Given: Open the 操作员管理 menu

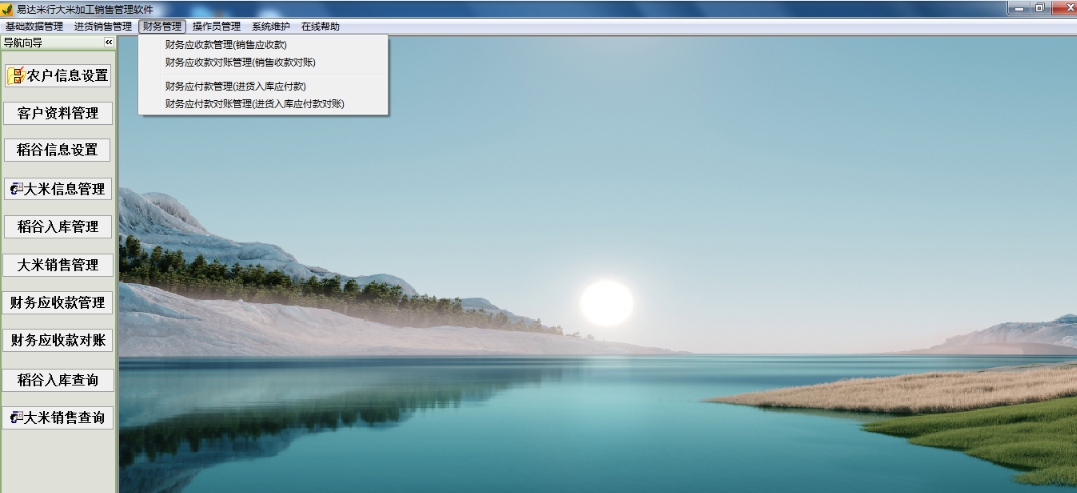Looking at the screenshot, I should (x=216, y=27).
